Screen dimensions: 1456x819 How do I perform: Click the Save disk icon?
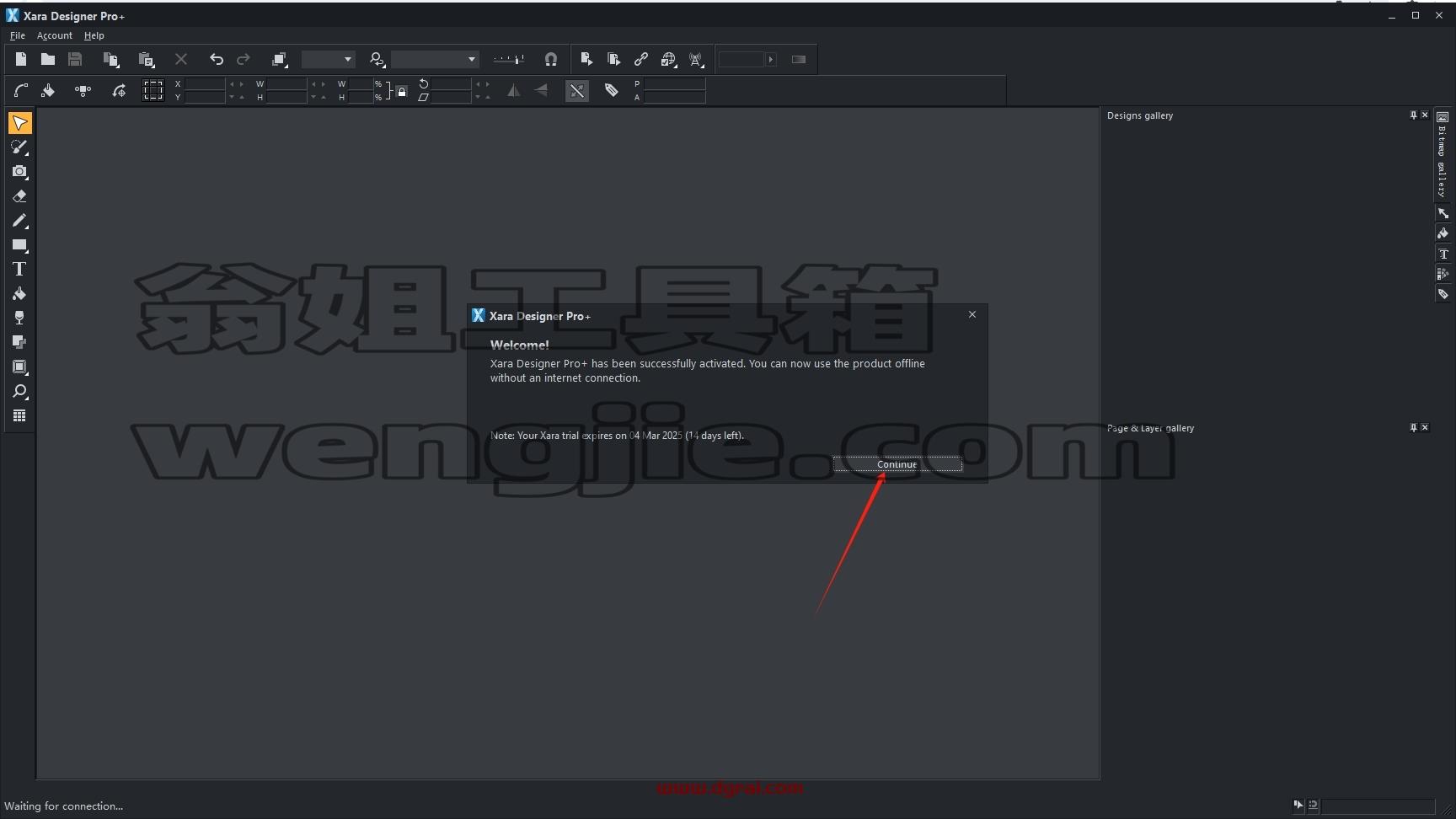[x=75, y=59]
